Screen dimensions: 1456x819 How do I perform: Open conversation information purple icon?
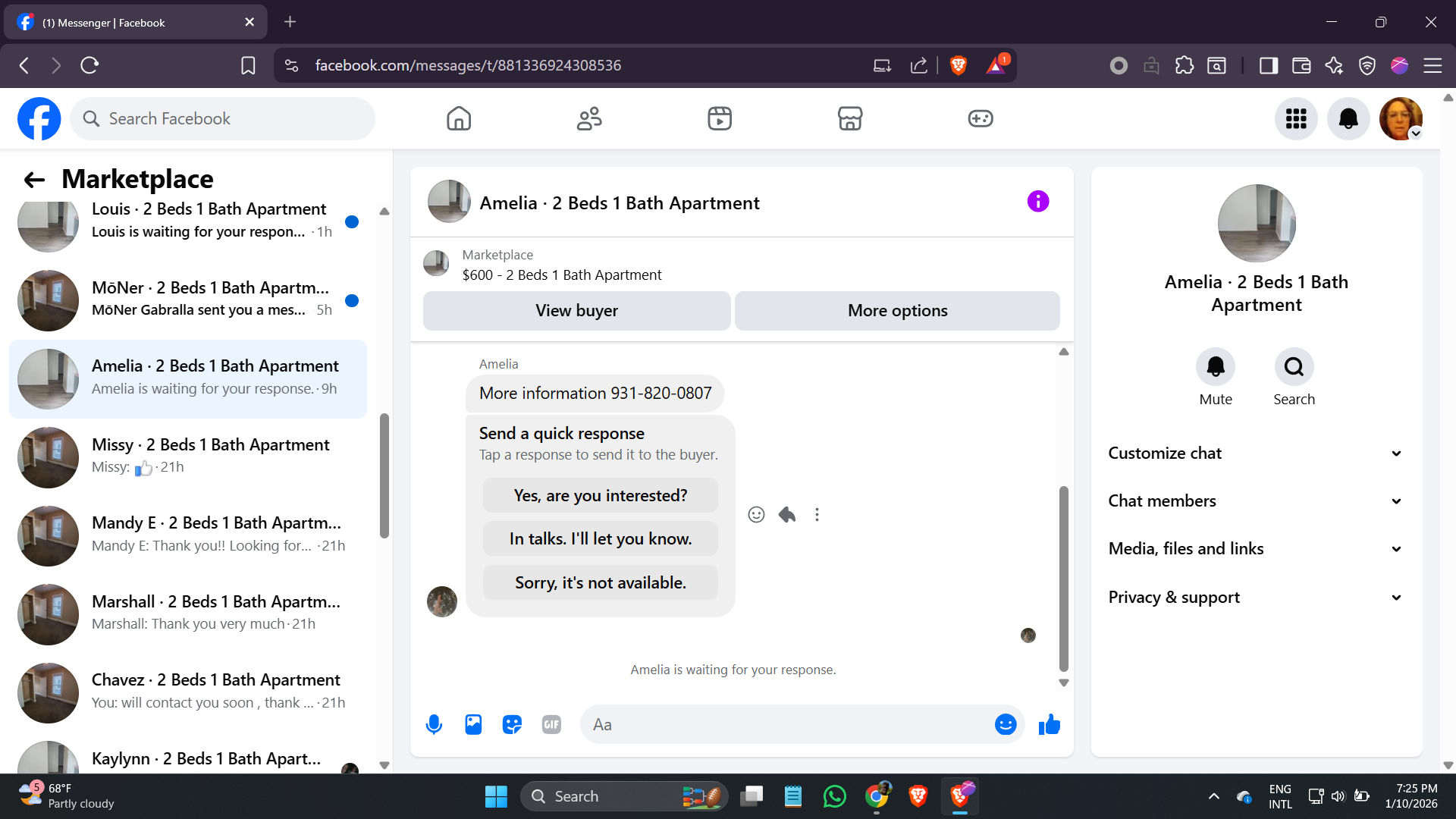click(1038, 202)
